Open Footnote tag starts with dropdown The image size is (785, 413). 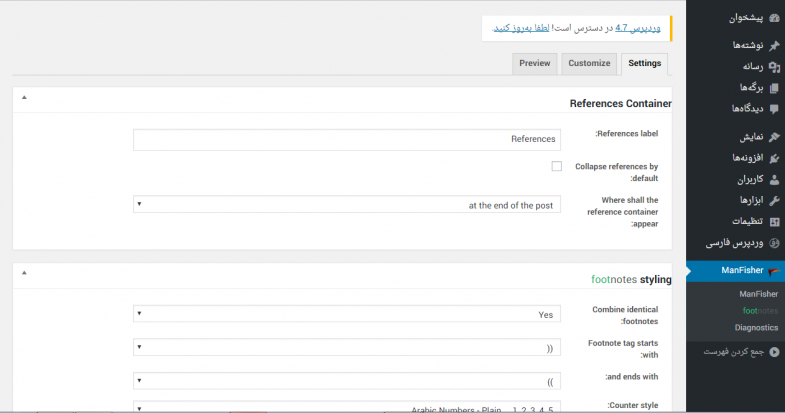pyautogui.click(x=346, y=347)
